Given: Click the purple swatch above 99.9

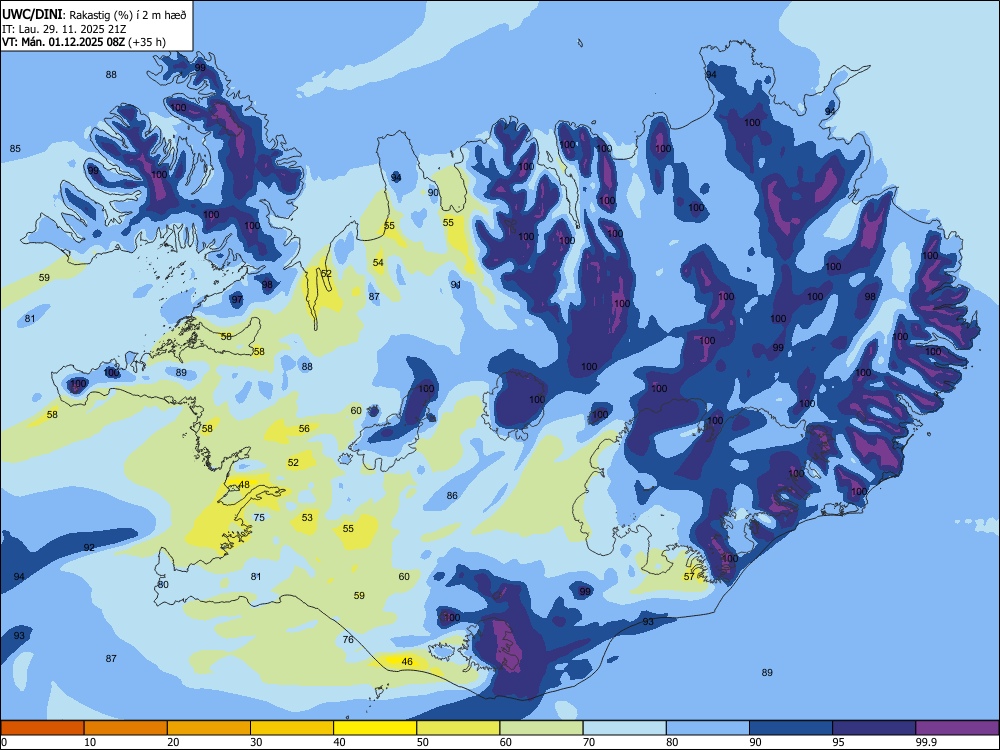Looking at the screenshot, I should click(x=957, y=728).
